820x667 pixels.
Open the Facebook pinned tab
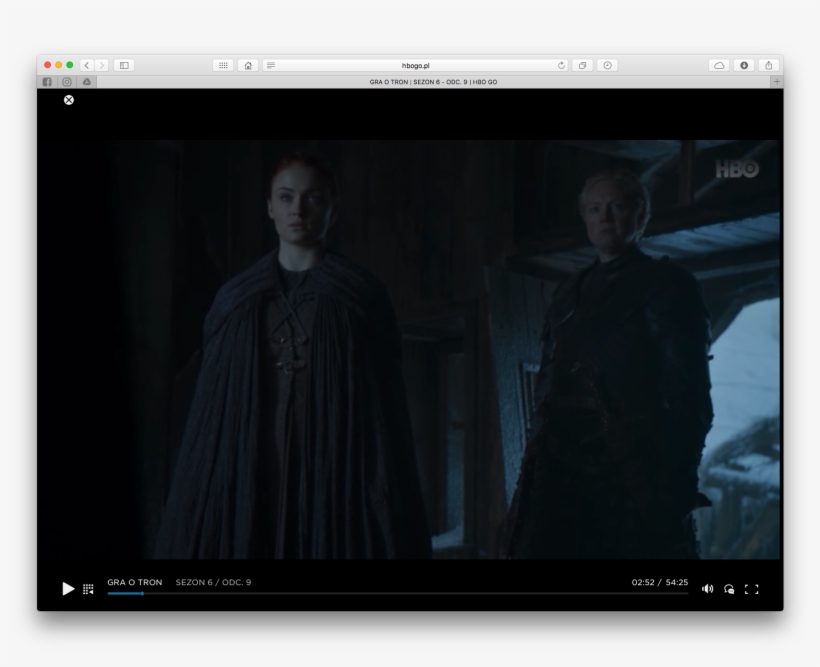point(47,82)
